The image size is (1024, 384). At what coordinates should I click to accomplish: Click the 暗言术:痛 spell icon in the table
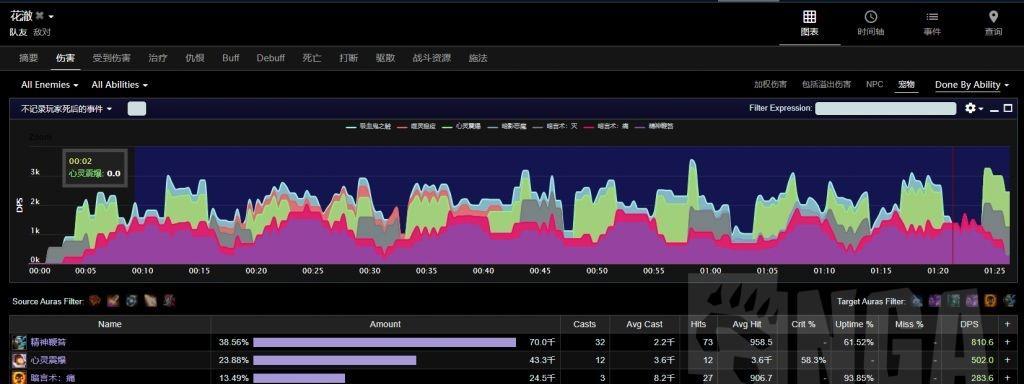20,377
